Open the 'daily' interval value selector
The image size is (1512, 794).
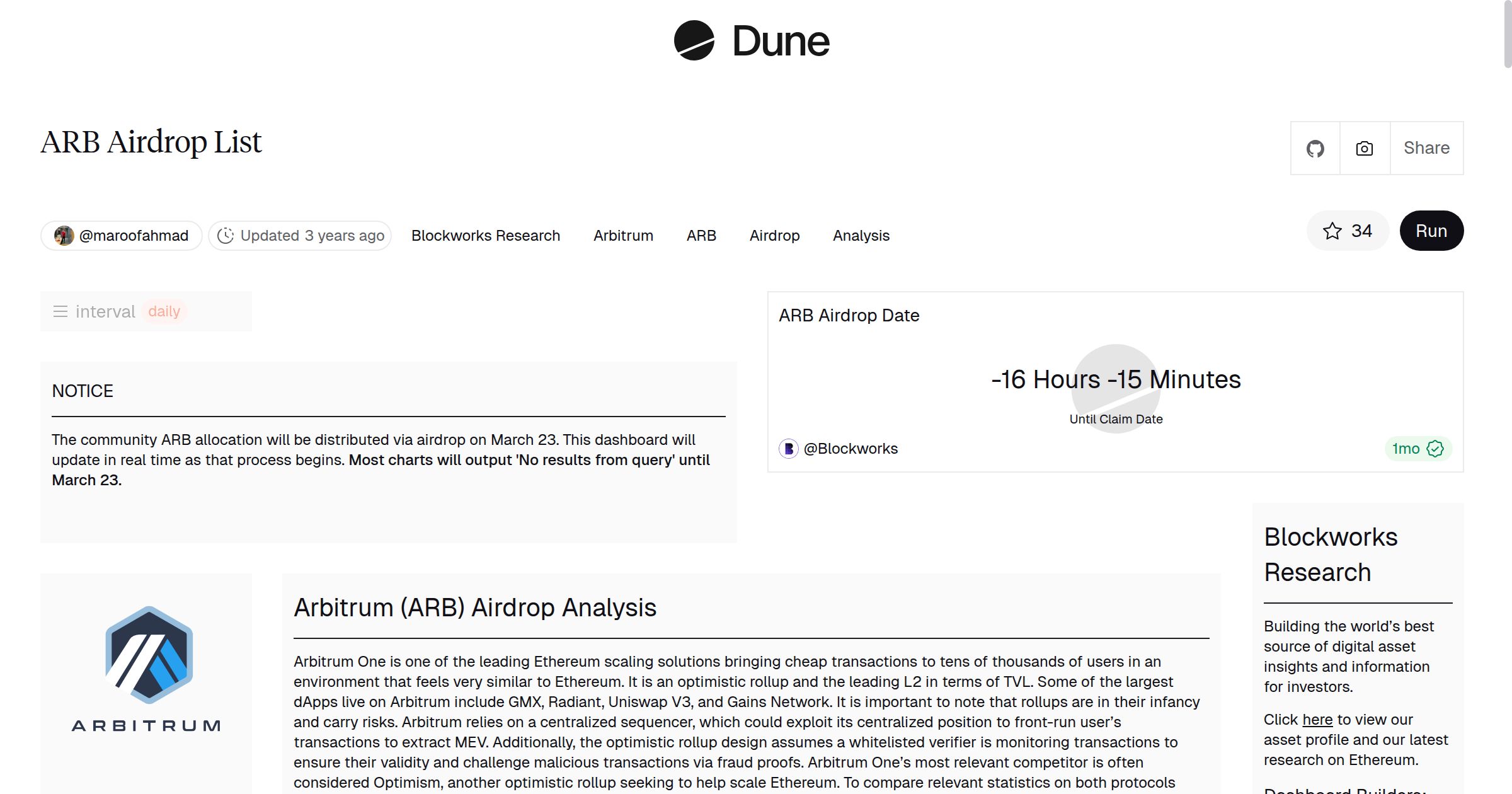click(164, 311)
